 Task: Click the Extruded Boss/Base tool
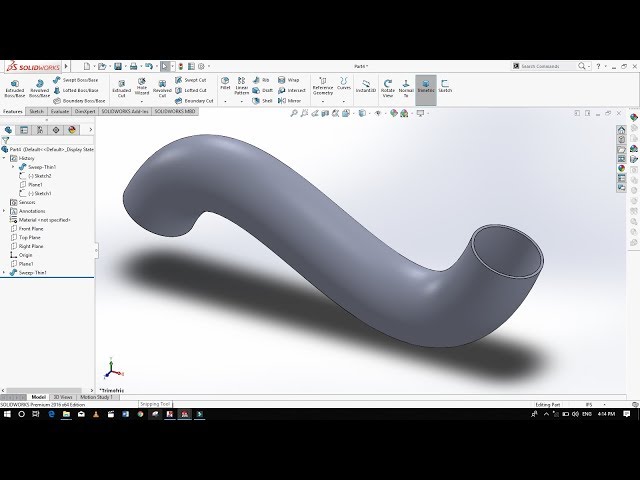coord(14,88)
